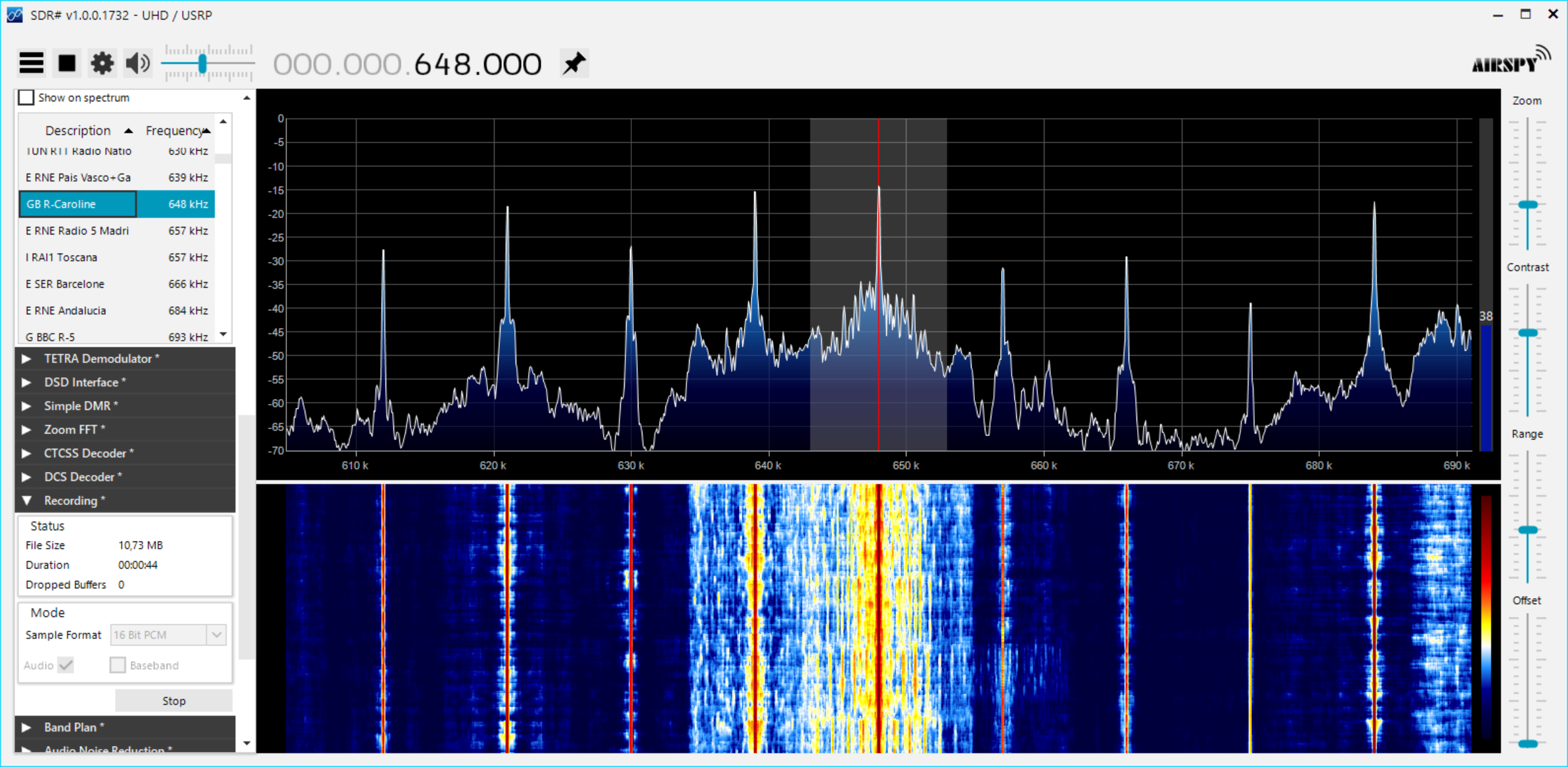This screenshot has width=1568, height=767.
Task: Click the Range slider handle
Action: [x=1528, y=530]
